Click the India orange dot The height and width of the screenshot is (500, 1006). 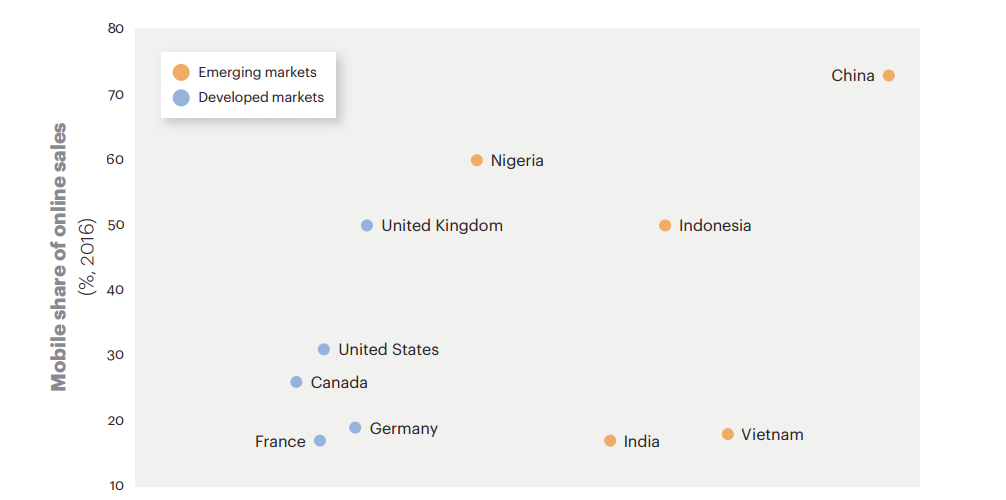610,441
